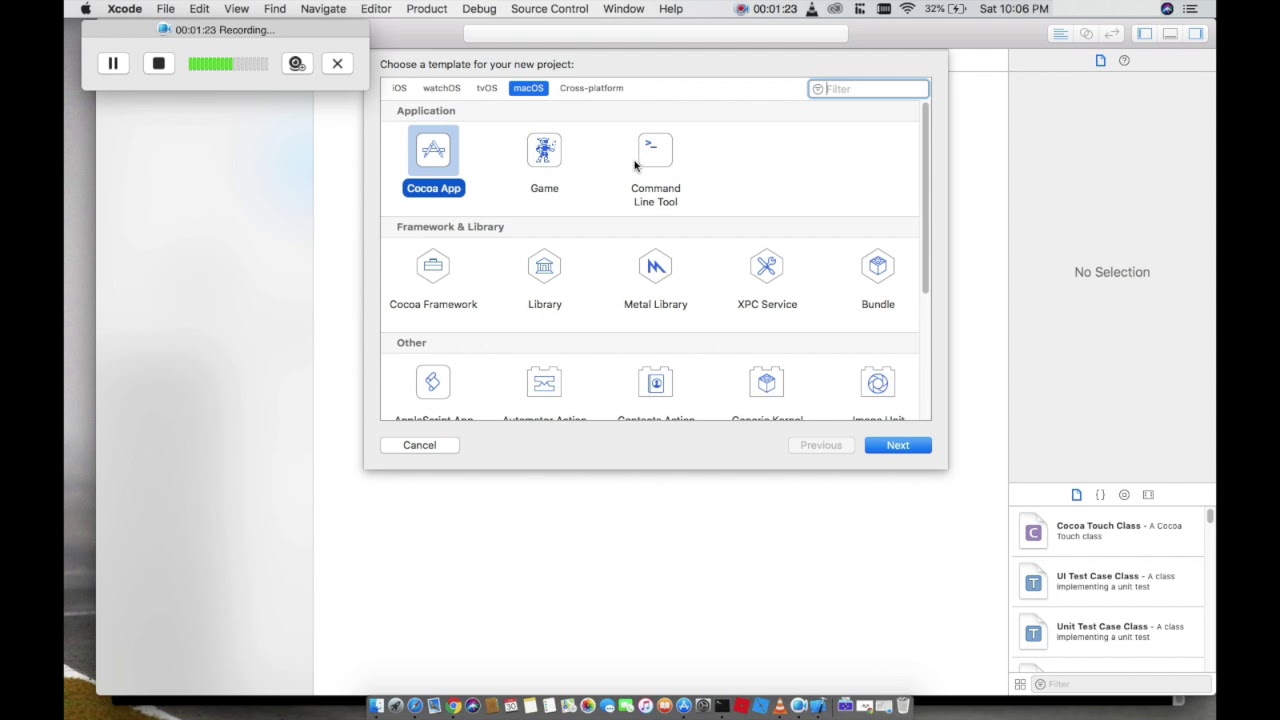Click the template Filter field
Screen dimensions: 1280x720
coord(868,89)
